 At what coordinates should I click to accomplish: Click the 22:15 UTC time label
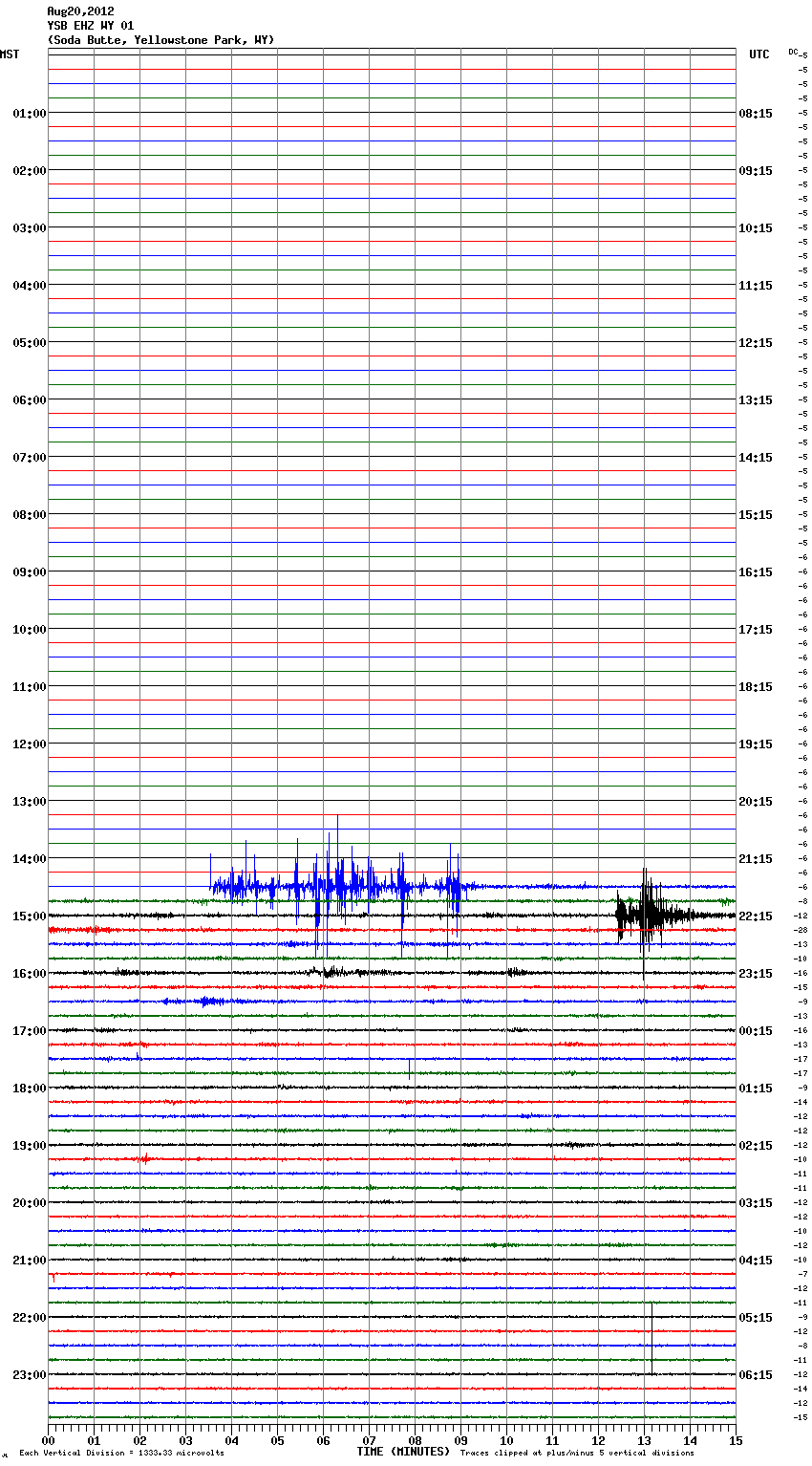click(756, 916)
